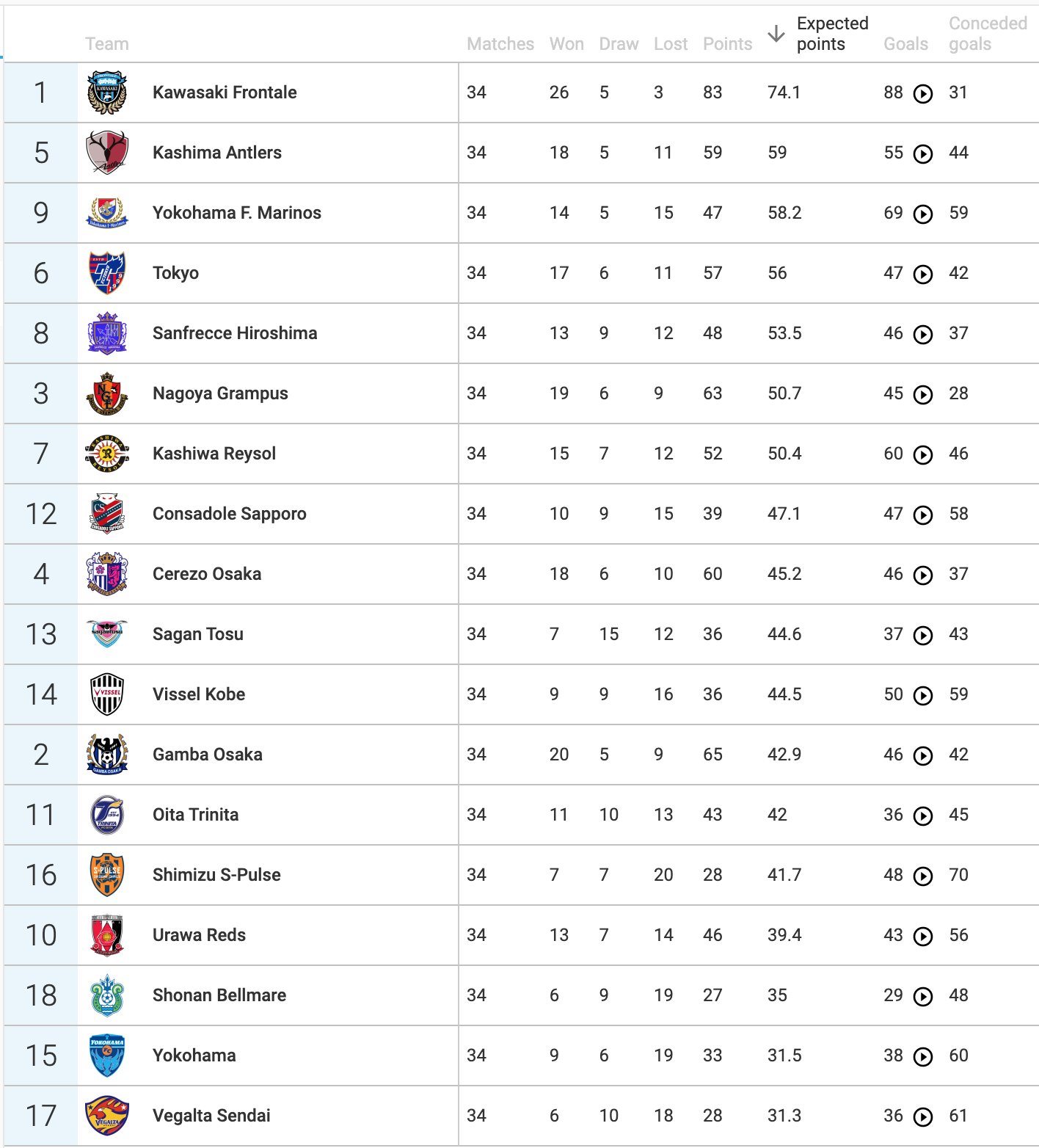
Task: Click the Vegalta Sendai team logo
Action: [x=107, y=1116]
